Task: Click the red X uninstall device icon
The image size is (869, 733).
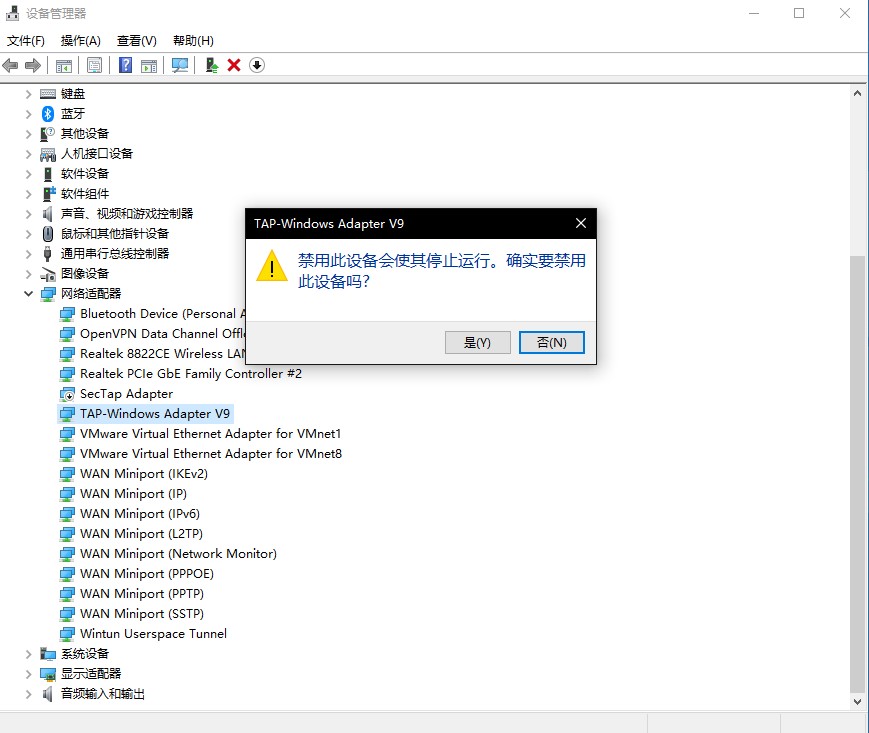Action: [234, 65]
